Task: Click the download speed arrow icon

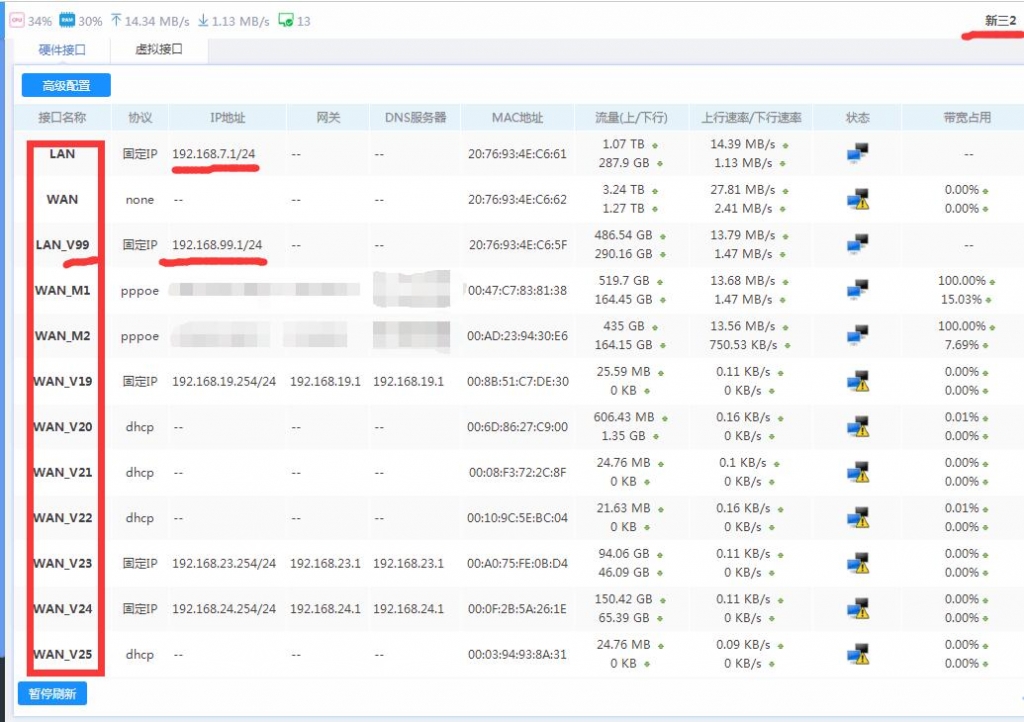Action: coord(203,20)
